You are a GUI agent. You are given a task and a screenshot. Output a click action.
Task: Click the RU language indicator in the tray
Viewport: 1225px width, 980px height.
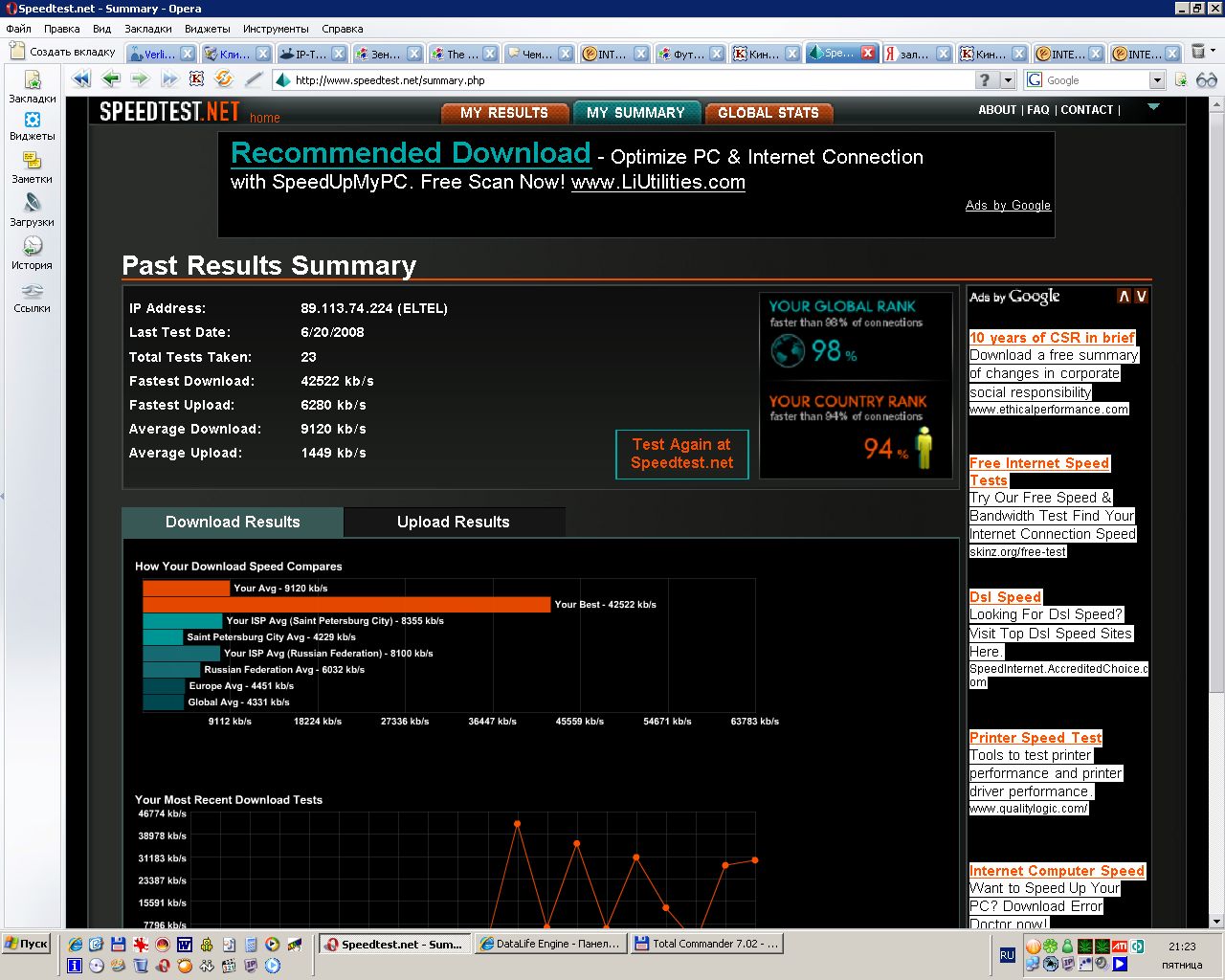1007,955
